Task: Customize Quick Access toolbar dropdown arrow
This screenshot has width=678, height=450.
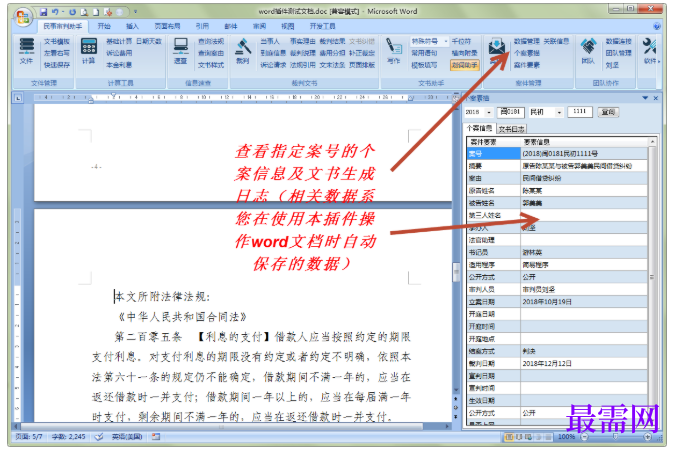Action: (x=135, y=12)
